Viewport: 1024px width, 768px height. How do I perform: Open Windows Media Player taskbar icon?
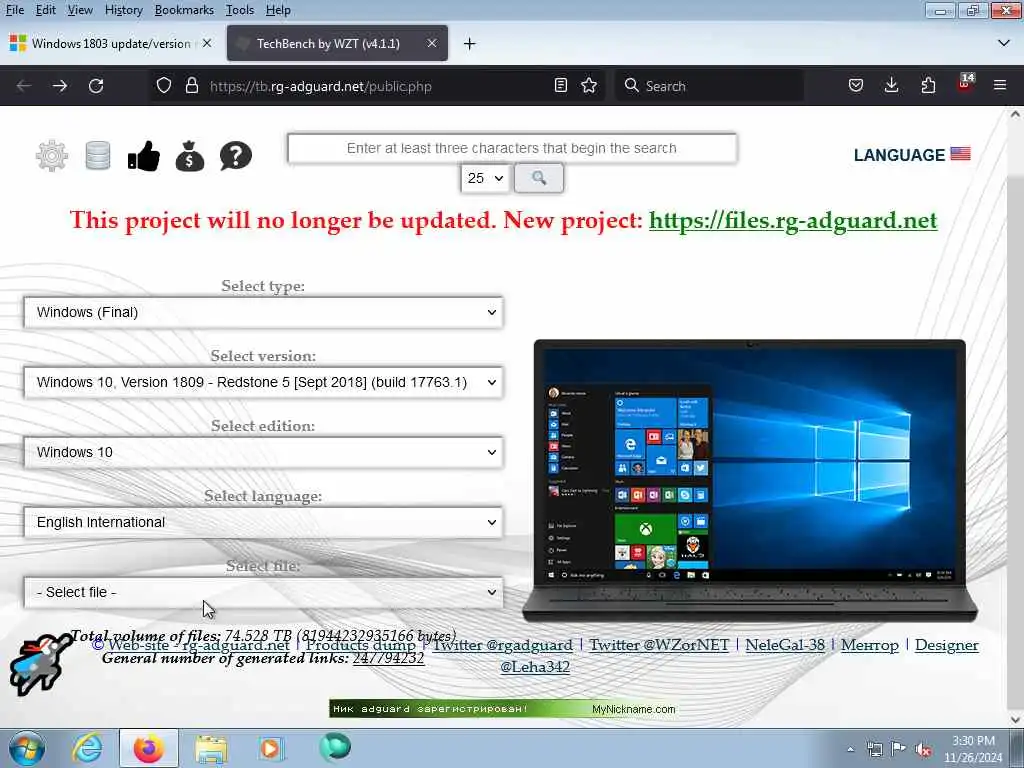tap(270, 748)
